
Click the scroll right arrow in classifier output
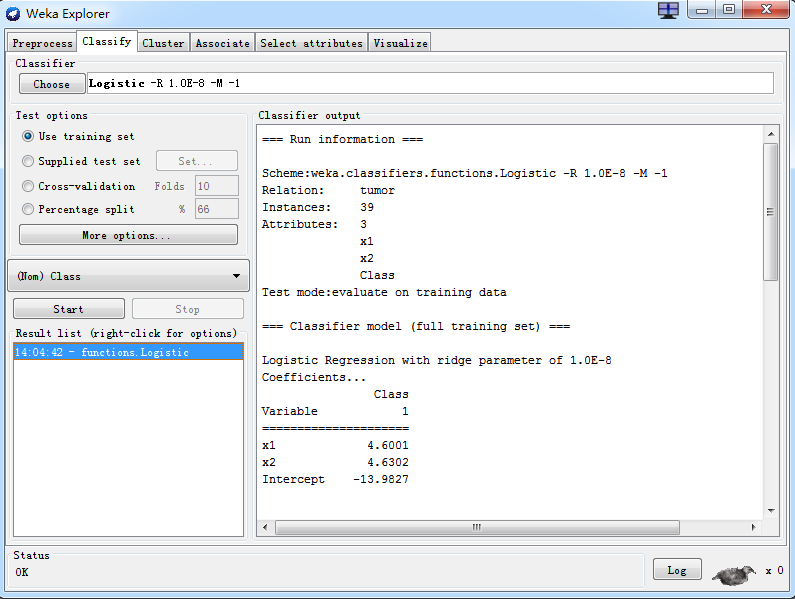pyautogui.click(x=753, y=527)
